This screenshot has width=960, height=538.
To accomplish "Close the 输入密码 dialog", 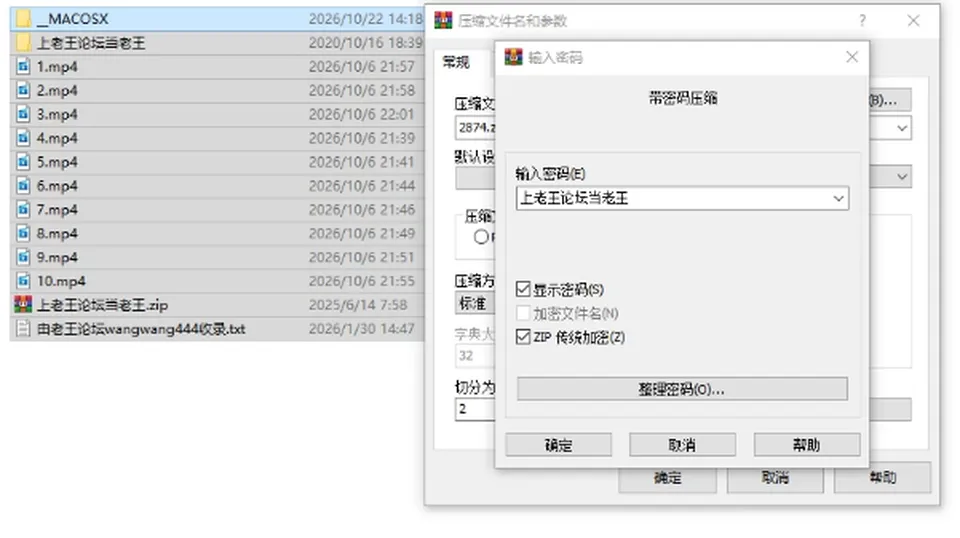I will pos(852,57).
